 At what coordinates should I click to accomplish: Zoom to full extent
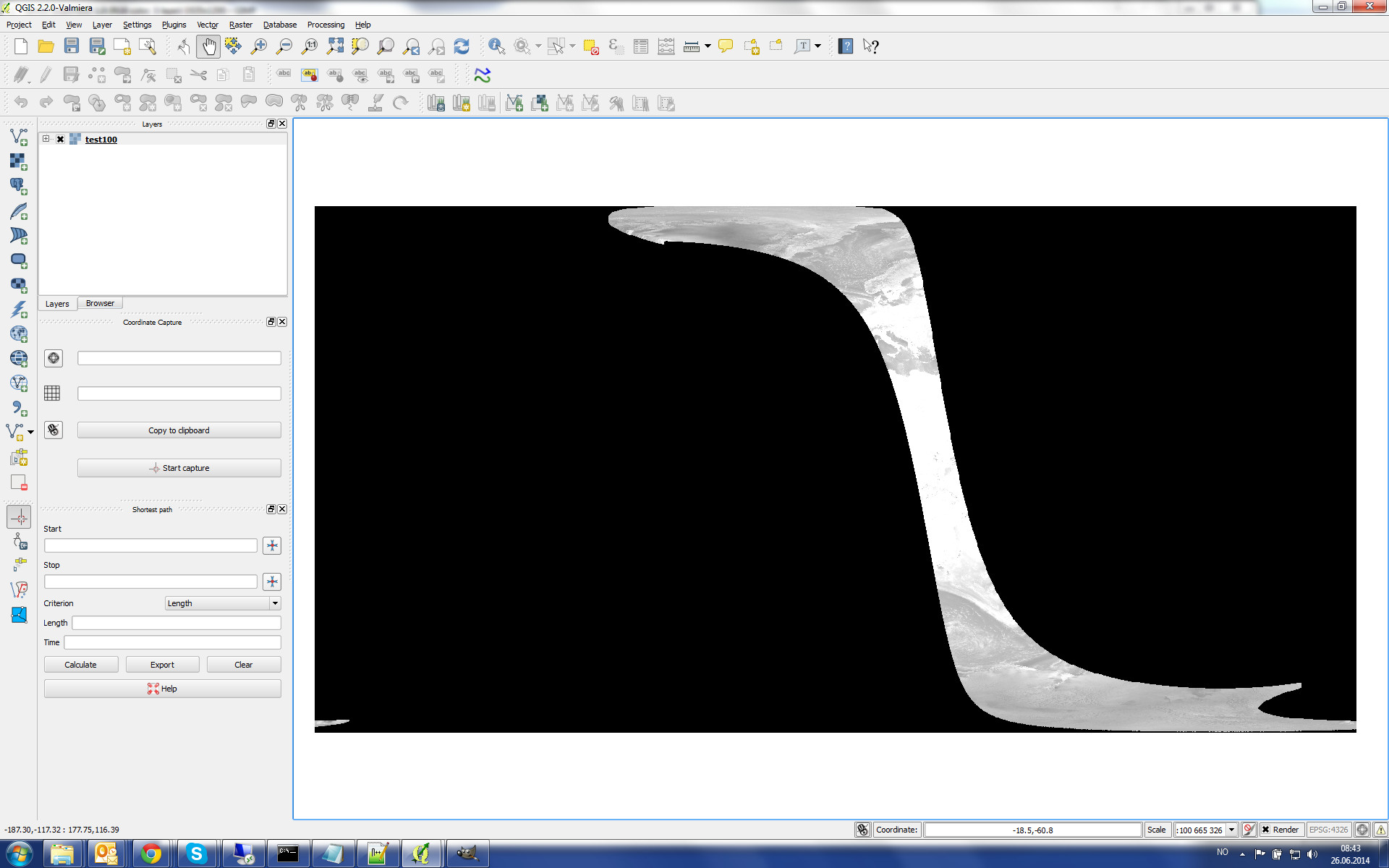pyautogui.click(x=335, y=47)
